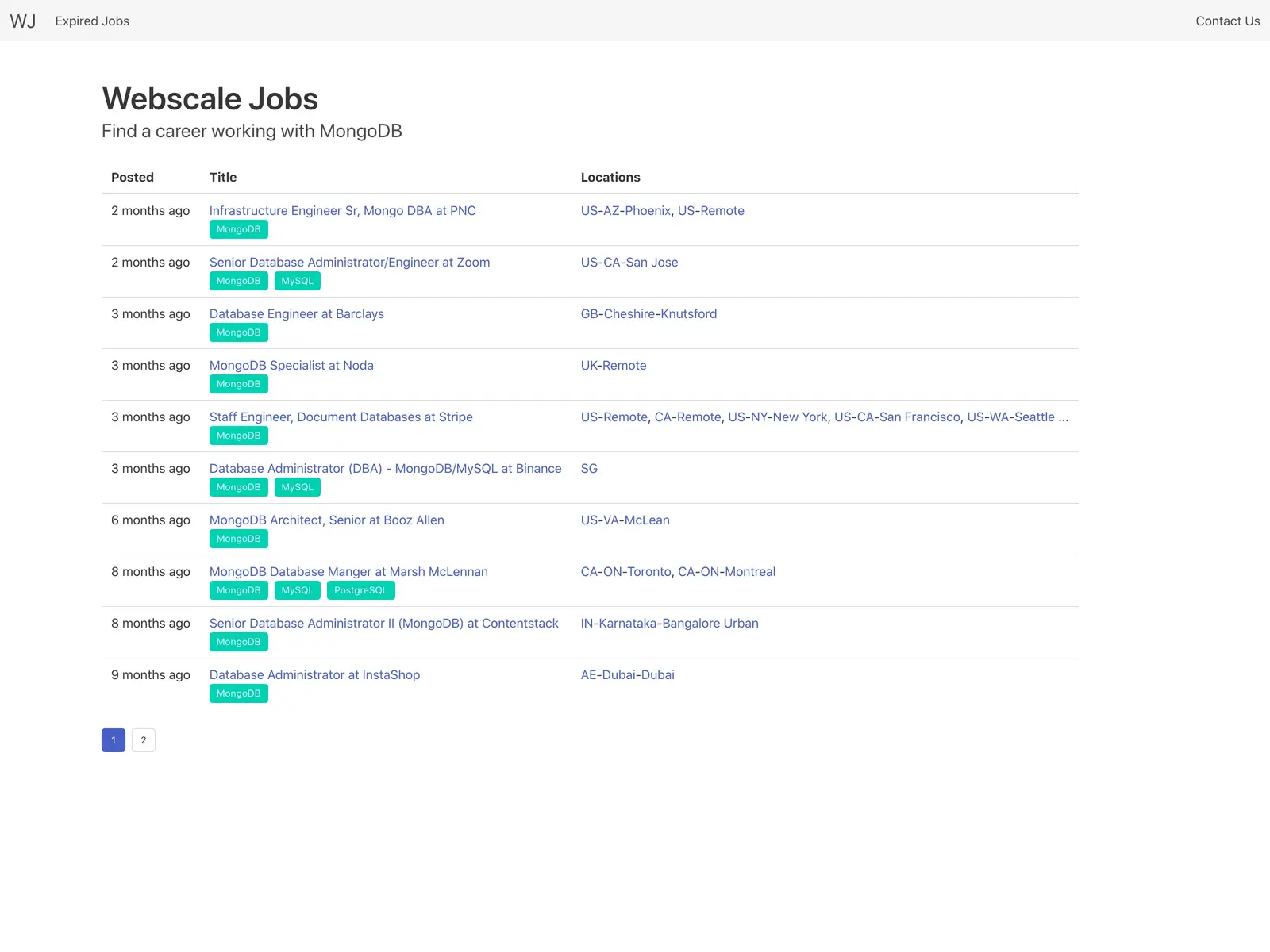Click MySQL tag under Binance job
Viewport: 1270px width, 952px height.
pos(298,487)
